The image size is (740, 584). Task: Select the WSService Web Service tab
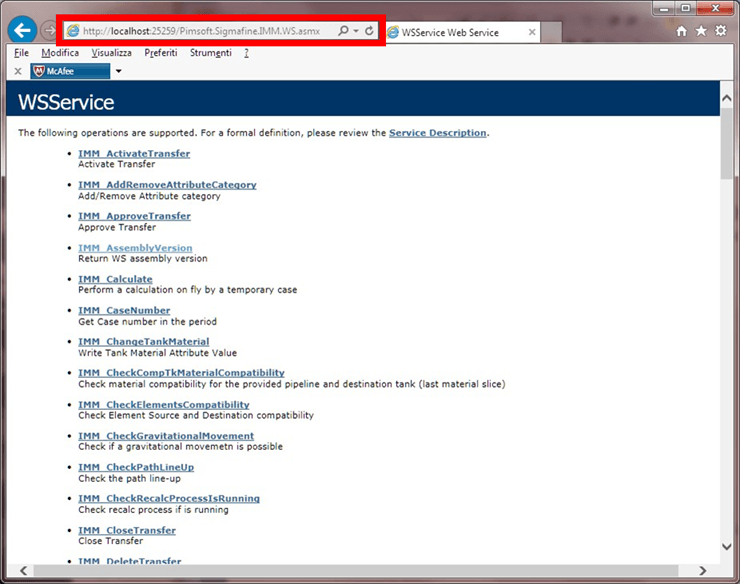tap(462, 32)
